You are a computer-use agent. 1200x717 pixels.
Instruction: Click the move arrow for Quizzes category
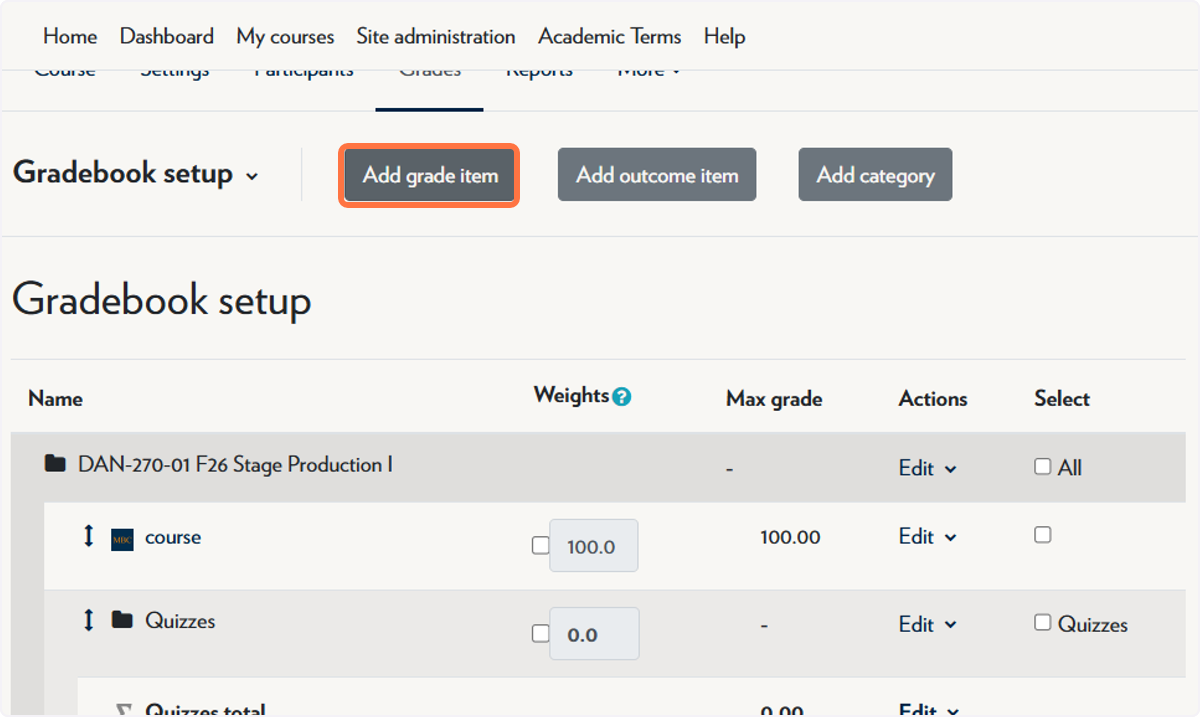pos(88,620)
